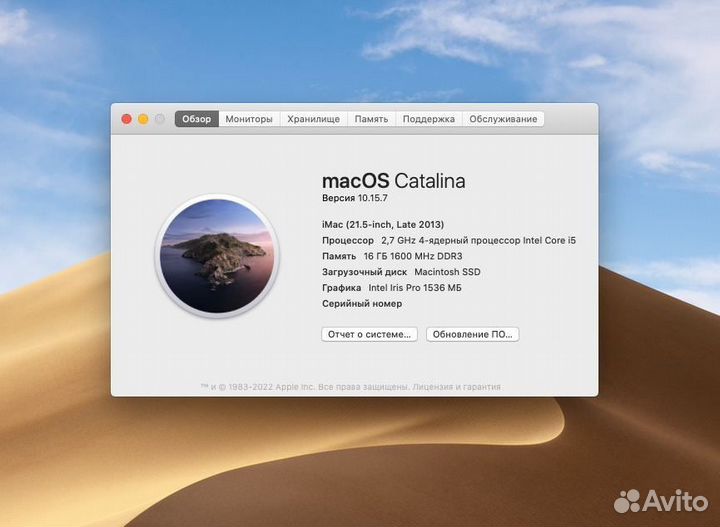Click the Отчет о системе button
720x527 pixels.
[x=369, y=334]
